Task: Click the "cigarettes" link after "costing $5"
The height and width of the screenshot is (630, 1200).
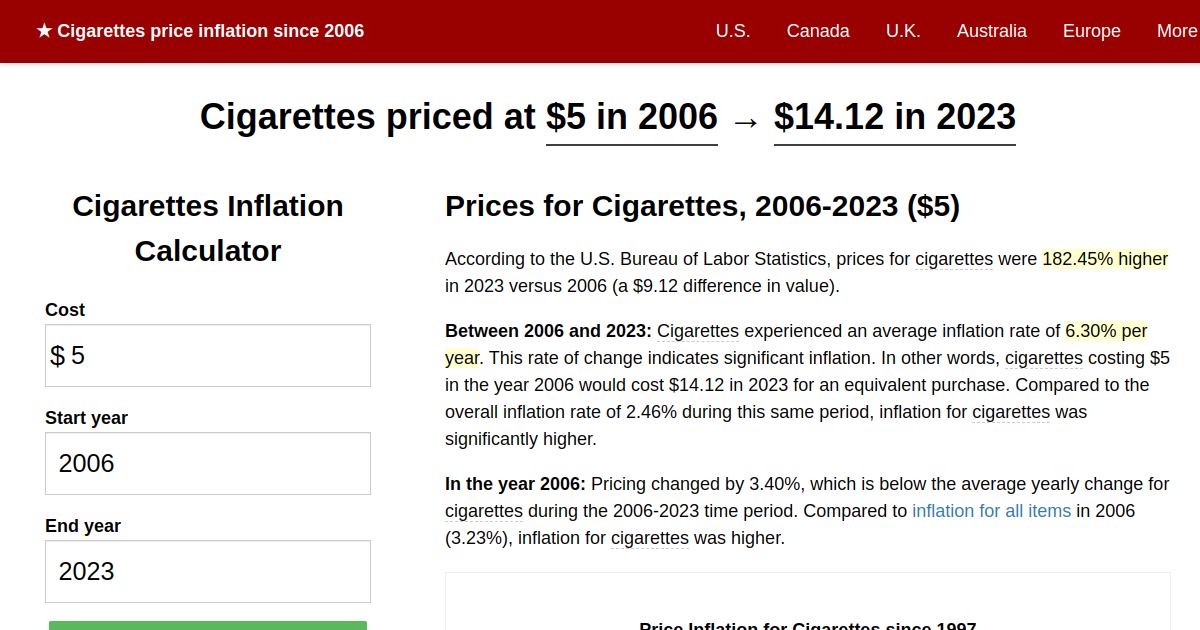Action: click(x=1044, y=358)
